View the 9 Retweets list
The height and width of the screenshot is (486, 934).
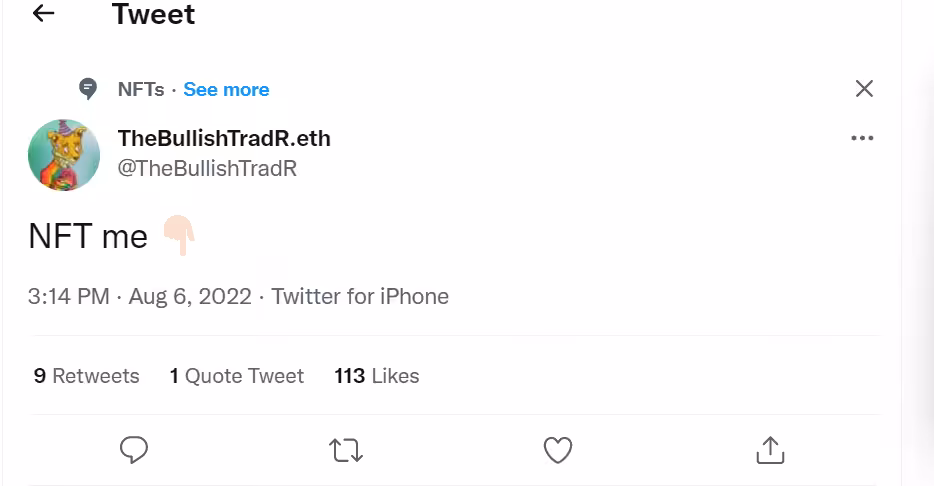[x=86, y=376]
